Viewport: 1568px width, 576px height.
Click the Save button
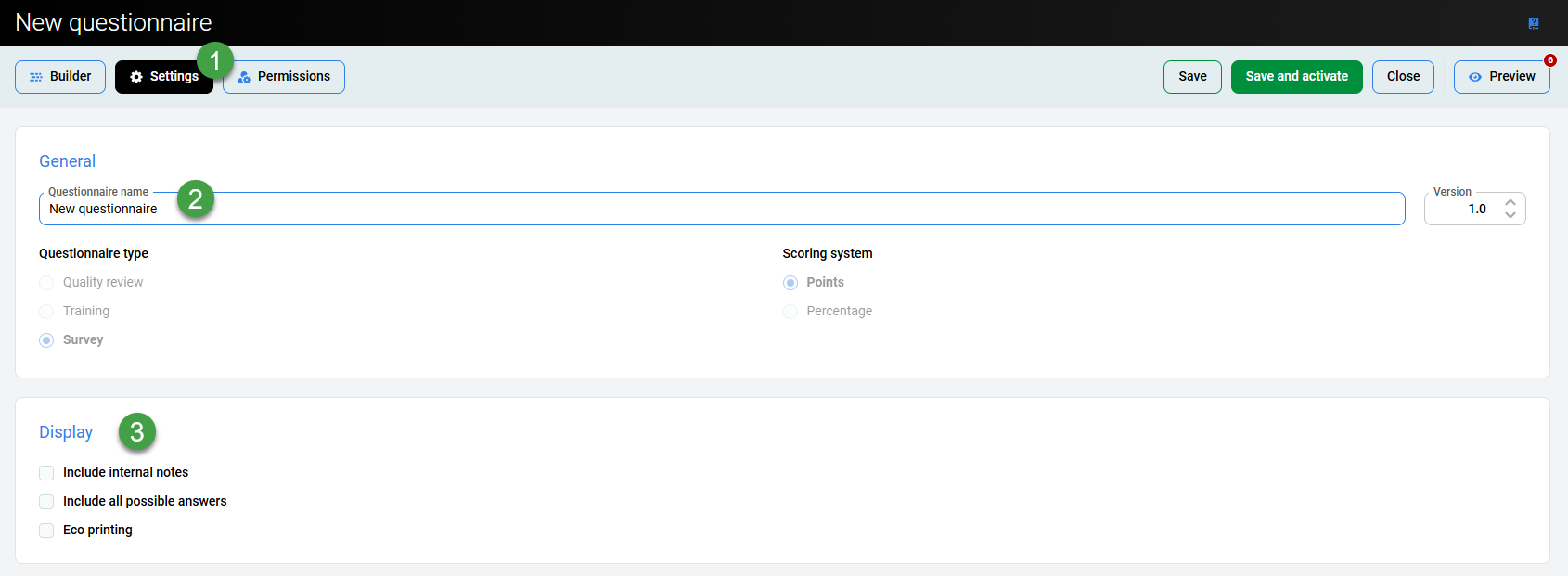1192,77
